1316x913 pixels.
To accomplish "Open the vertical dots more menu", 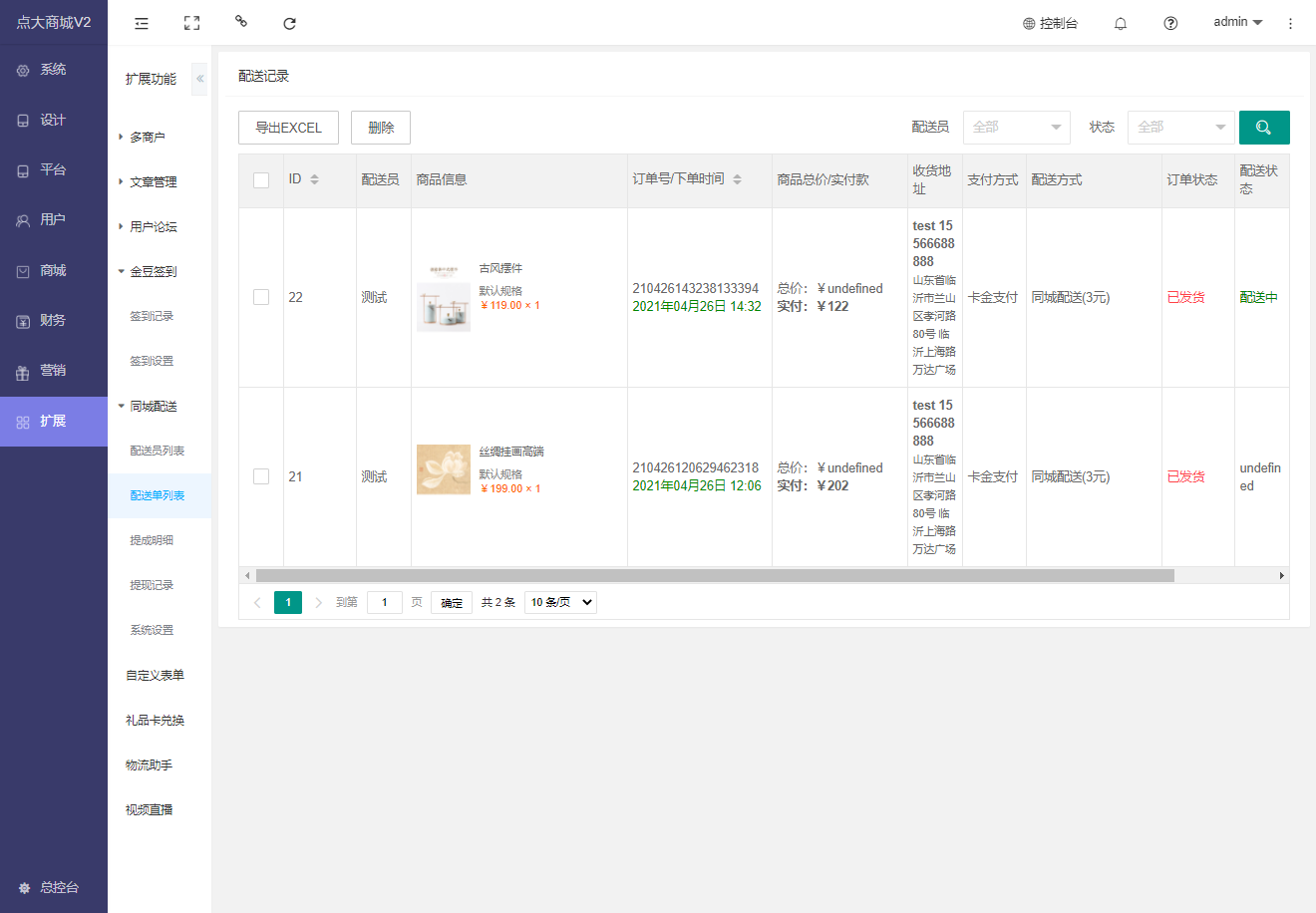I will (1290, 23).
